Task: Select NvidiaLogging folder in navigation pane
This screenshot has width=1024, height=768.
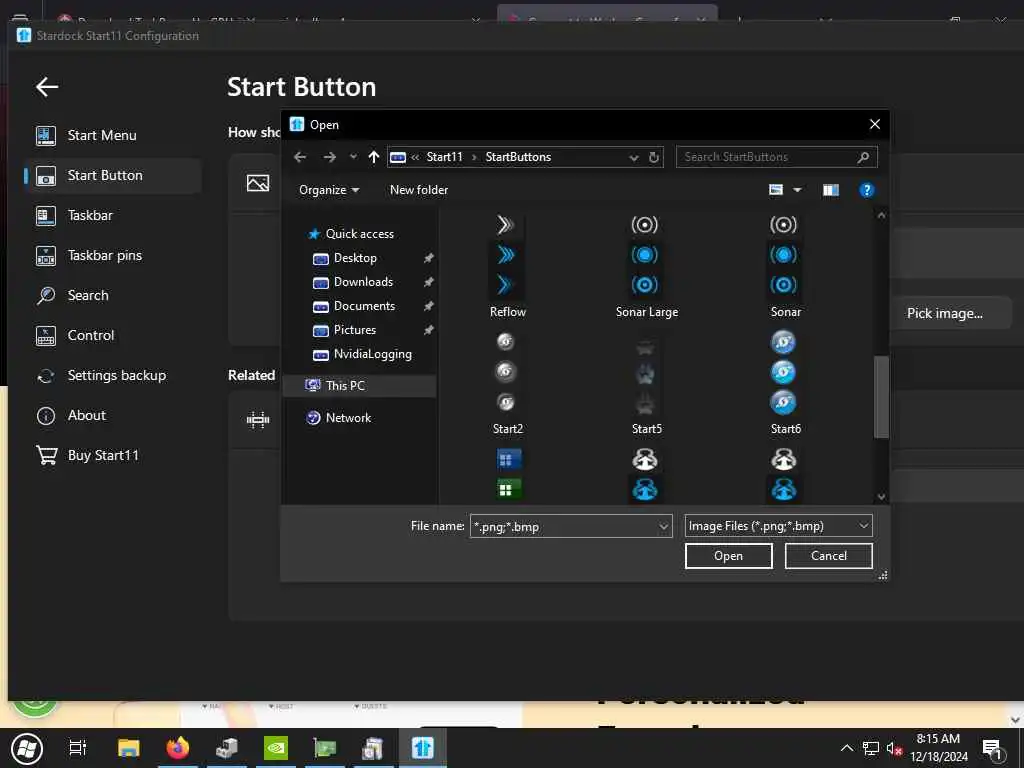Action: coord(372,354)
